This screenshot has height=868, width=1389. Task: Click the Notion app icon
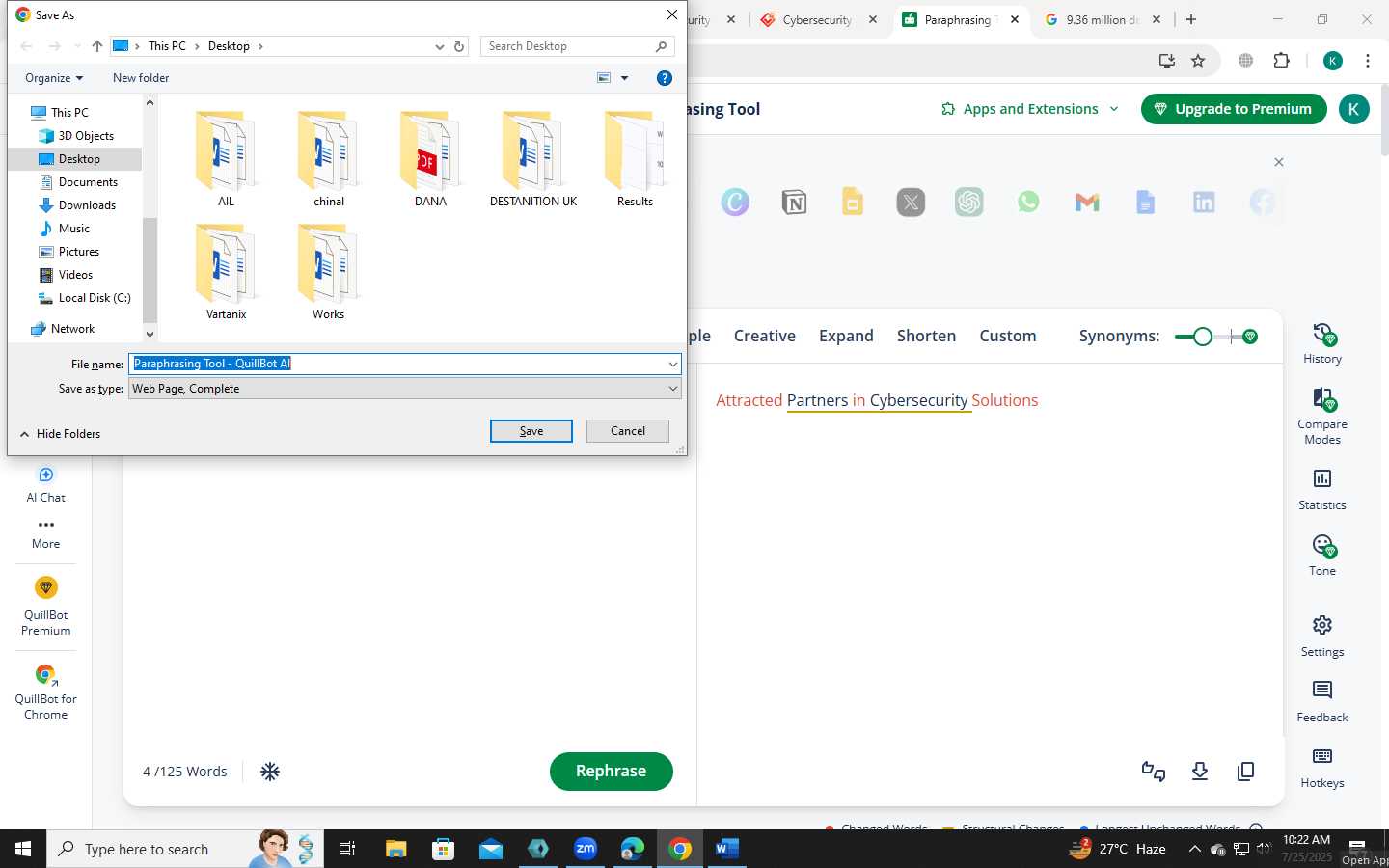pos(794,203)
